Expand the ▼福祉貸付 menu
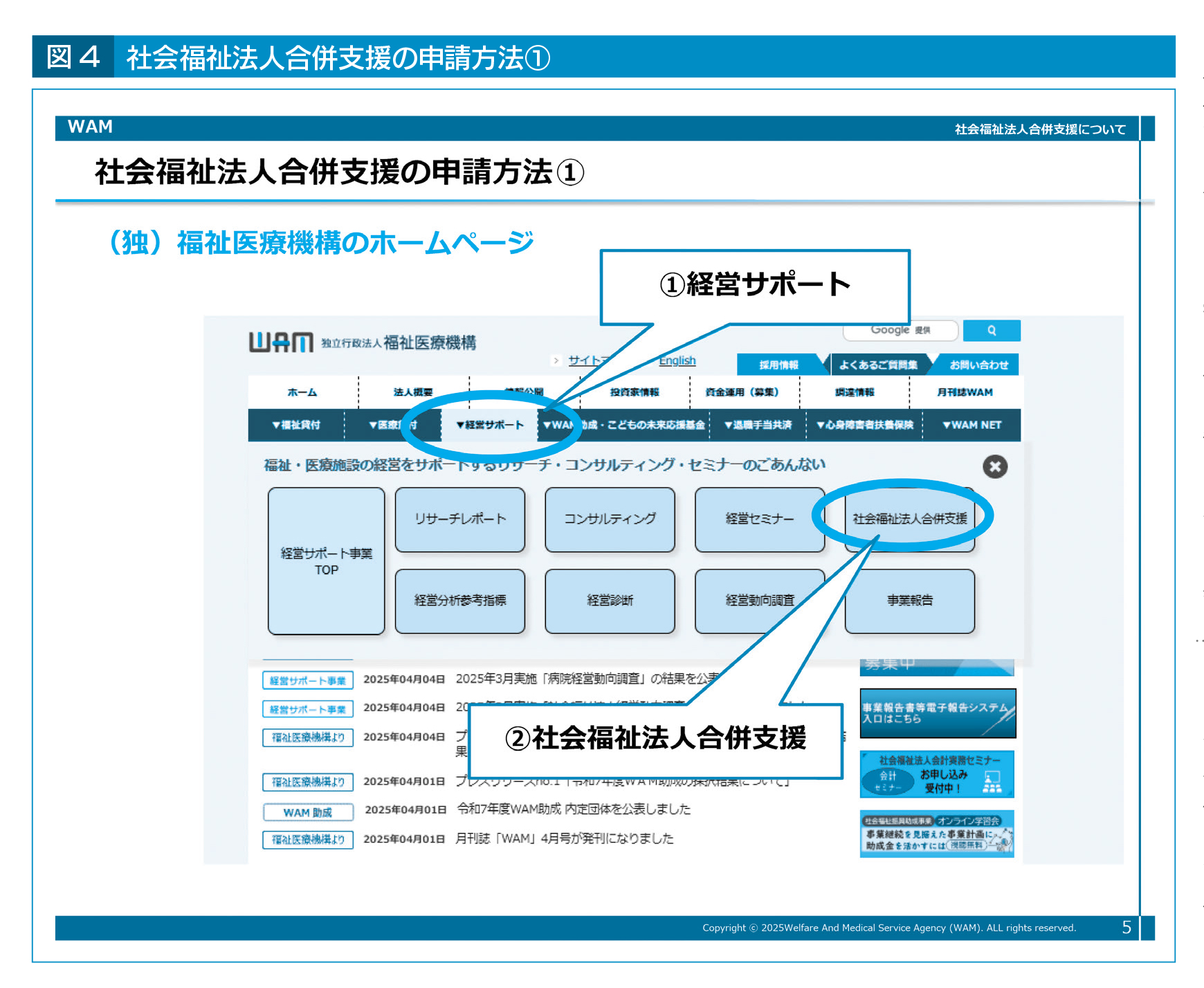The width and height of the screenshot is (1204, 988). (x=296, y=425)
